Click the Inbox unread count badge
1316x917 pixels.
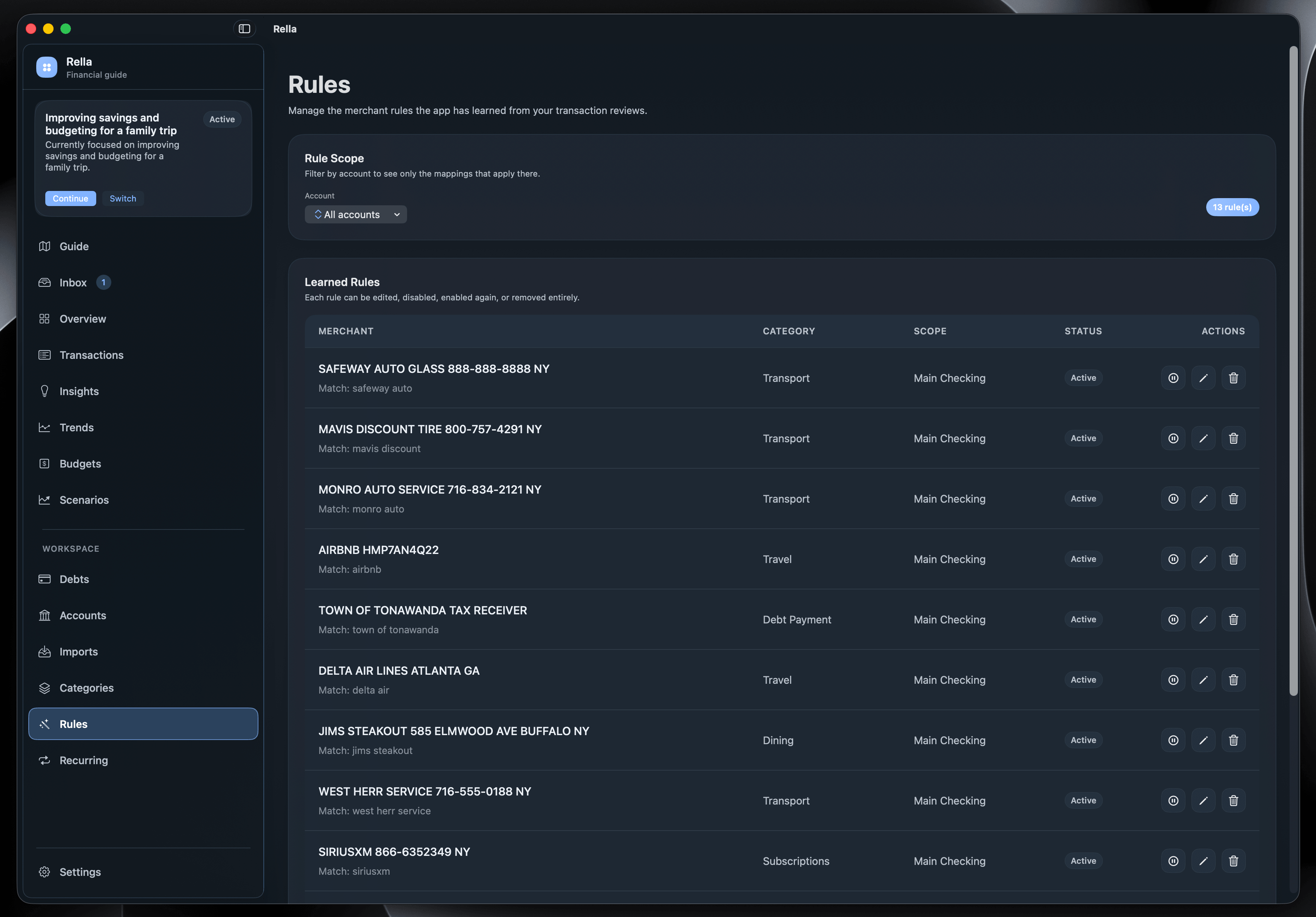(103, 283)
